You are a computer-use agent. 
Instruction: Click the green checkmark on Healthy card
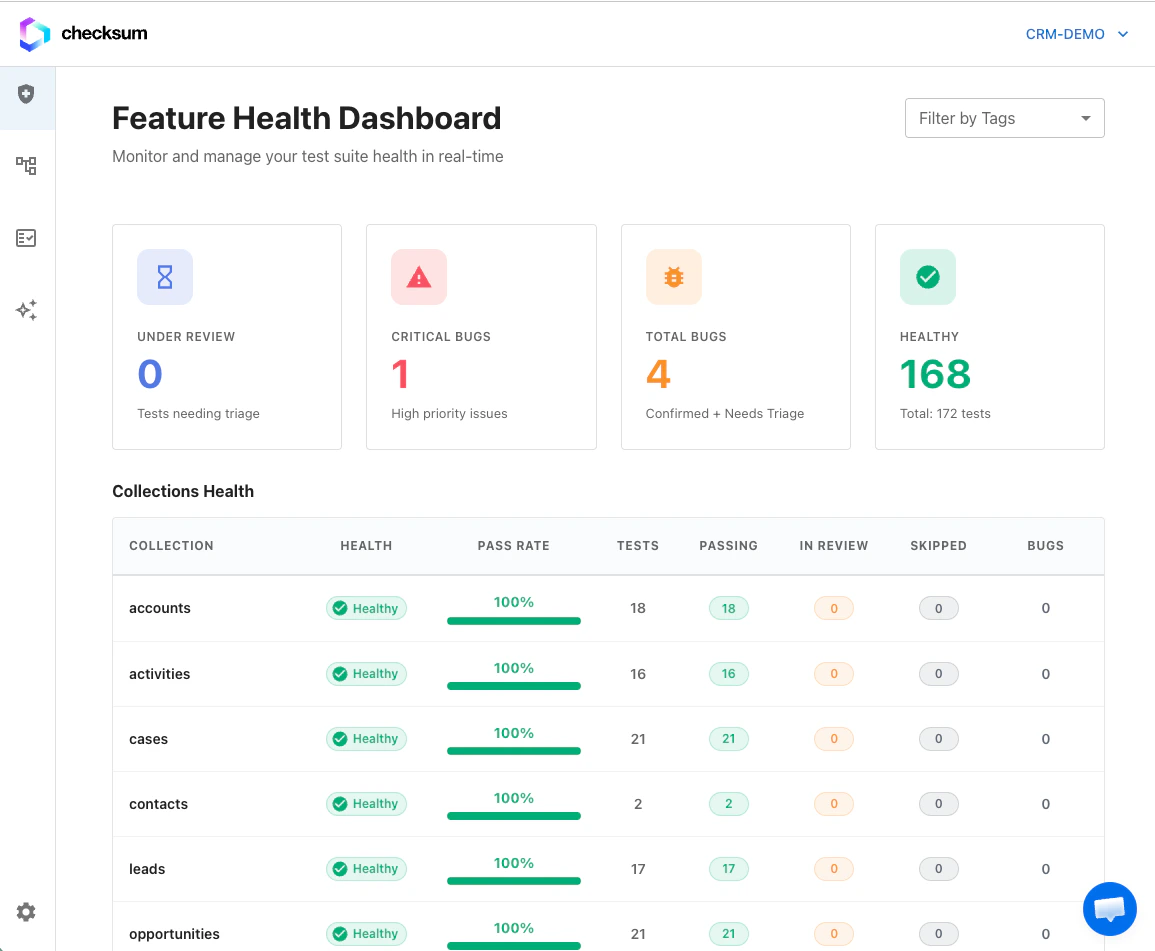point(927,276)
